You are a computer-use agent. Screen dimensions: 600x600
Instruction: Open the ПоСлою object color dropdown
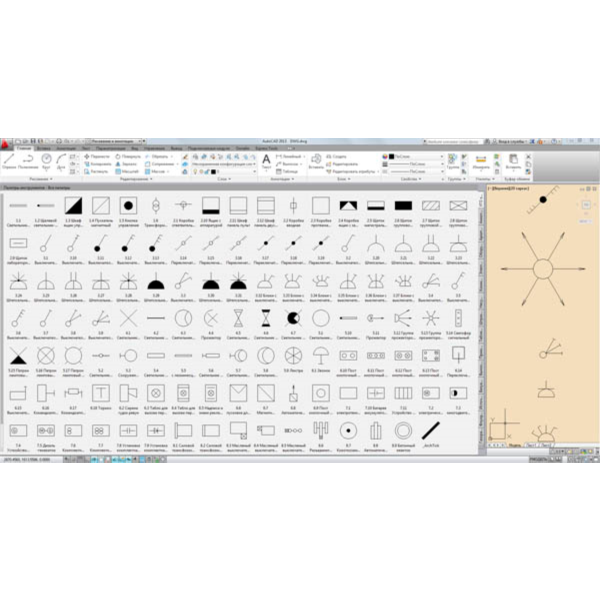click(416, 157)
